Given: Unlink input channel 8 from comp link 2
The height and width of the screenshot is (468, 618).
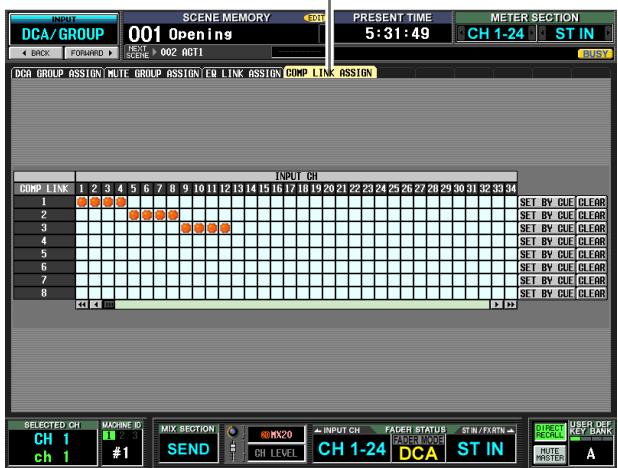Looking at the screenshot, I should coord(173,215).
